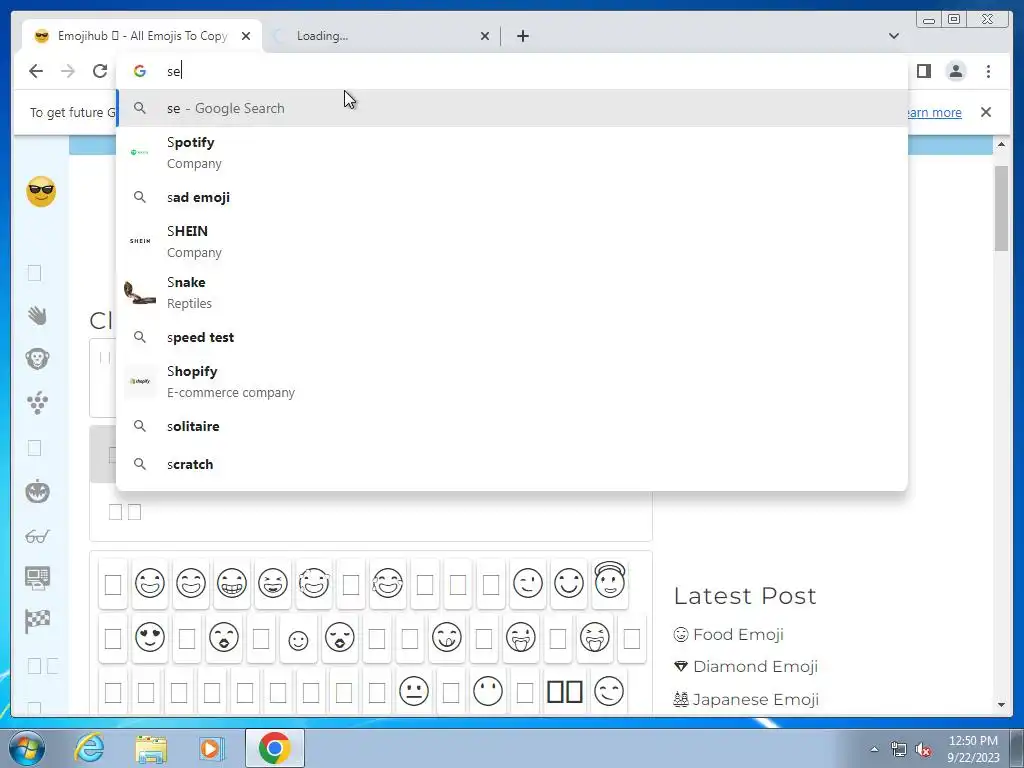This screenshot has width=1024, height=768.
Task: Choose the 'solitaire' suggestion
Action: point(512,426)
